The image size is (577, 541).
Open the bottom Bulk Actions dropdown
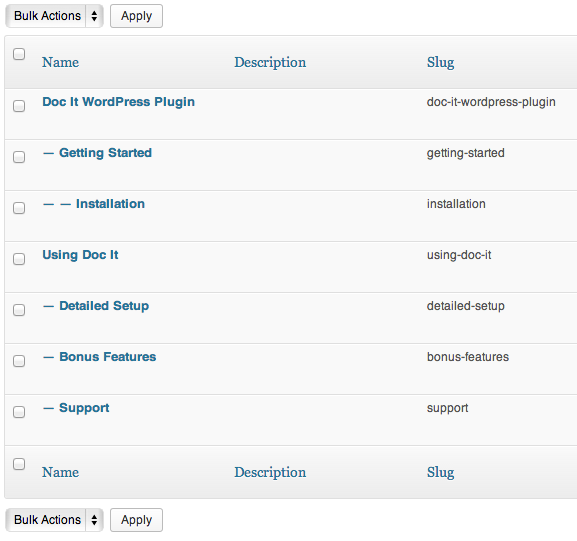pyautogui.click(x=54, y=520)
